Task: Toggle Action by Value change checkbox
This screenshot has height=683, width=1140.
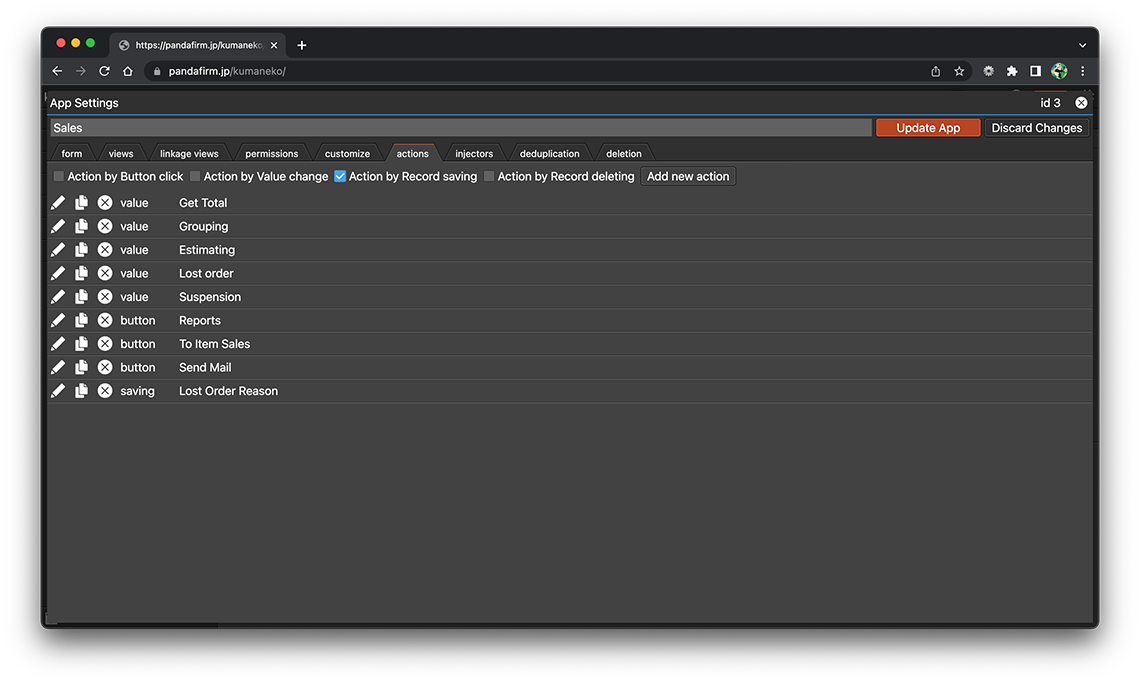Action: (x=195, y=177)
